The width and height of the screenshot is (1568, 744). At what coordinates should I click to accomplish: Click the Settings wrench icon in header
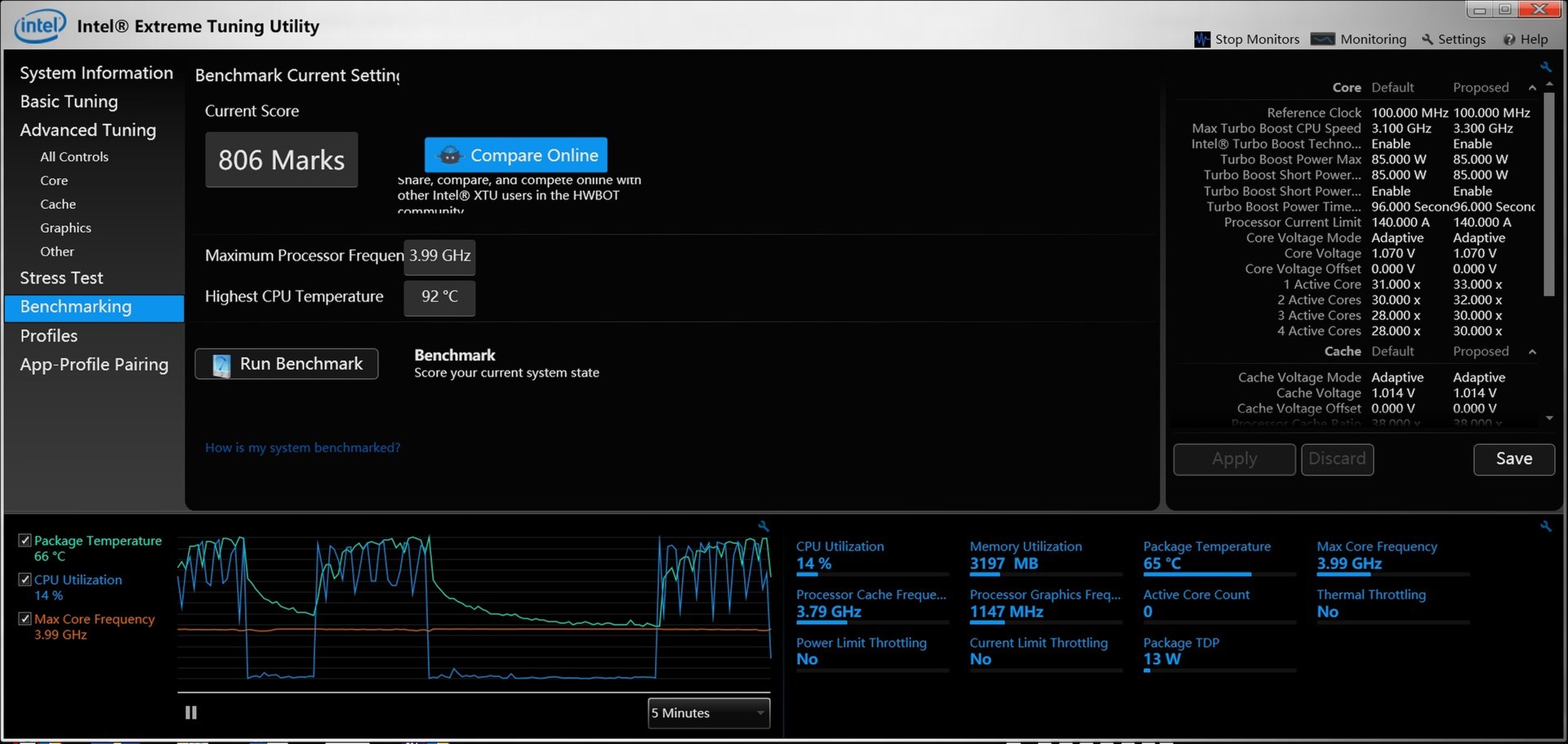(x=1428, y=39)
